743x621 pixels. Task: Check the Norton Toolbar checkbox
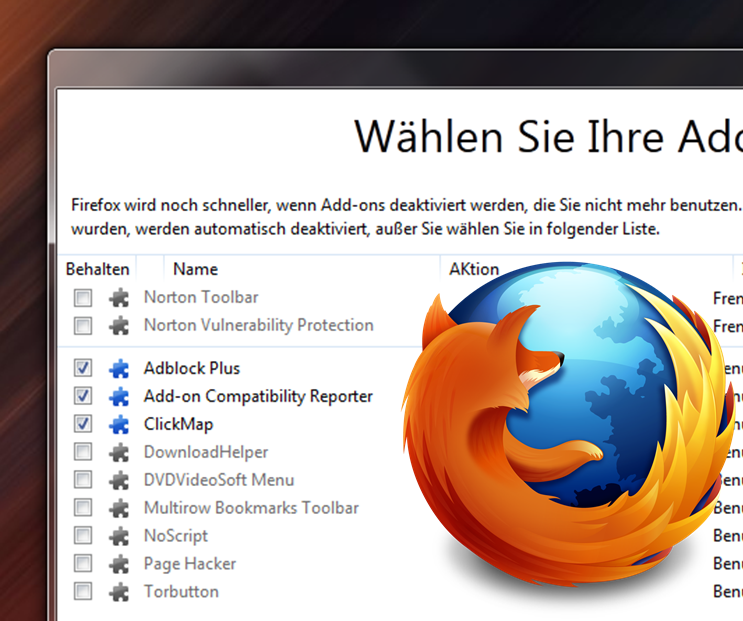coord(83,298)
